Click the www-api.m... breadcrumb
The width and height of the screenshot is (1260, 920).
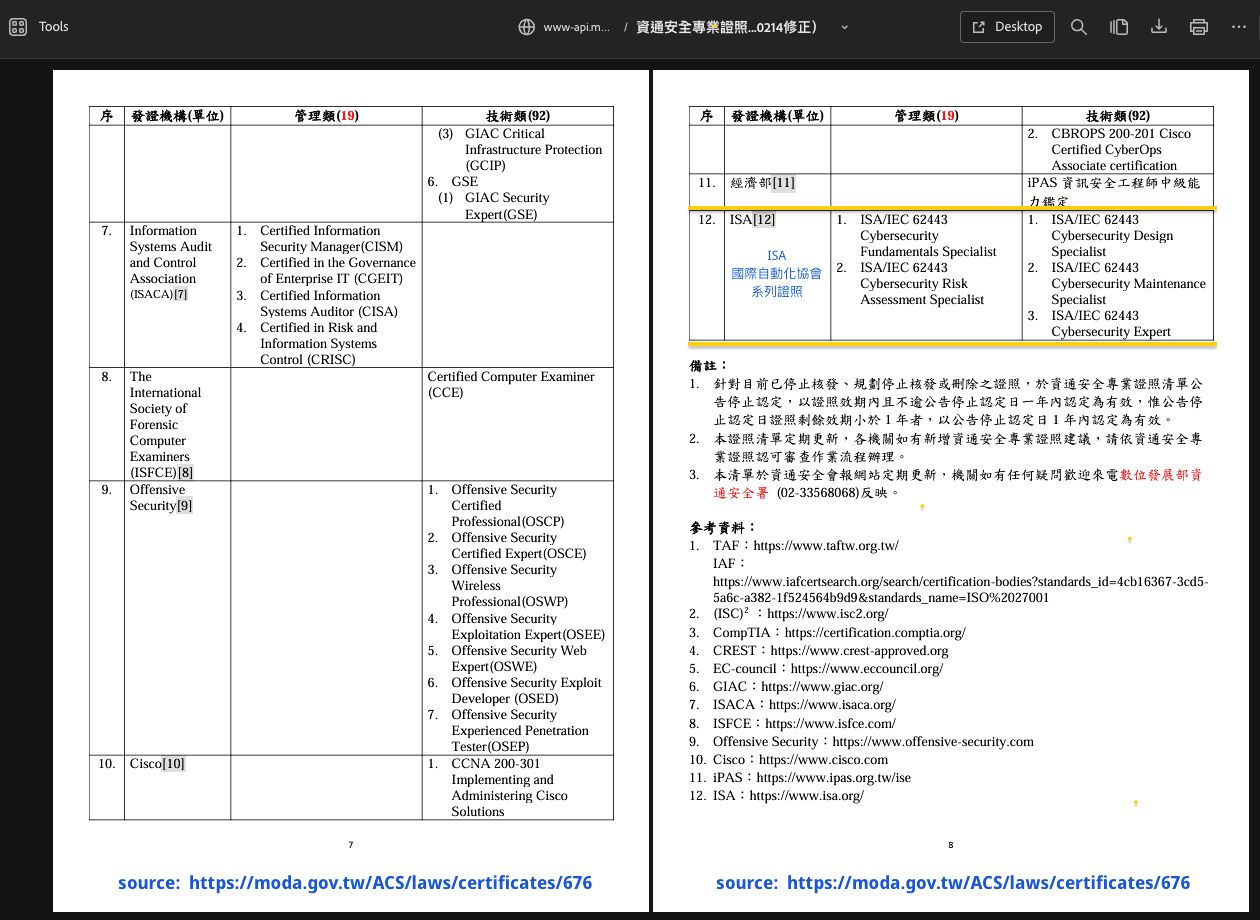click(576, 27)
